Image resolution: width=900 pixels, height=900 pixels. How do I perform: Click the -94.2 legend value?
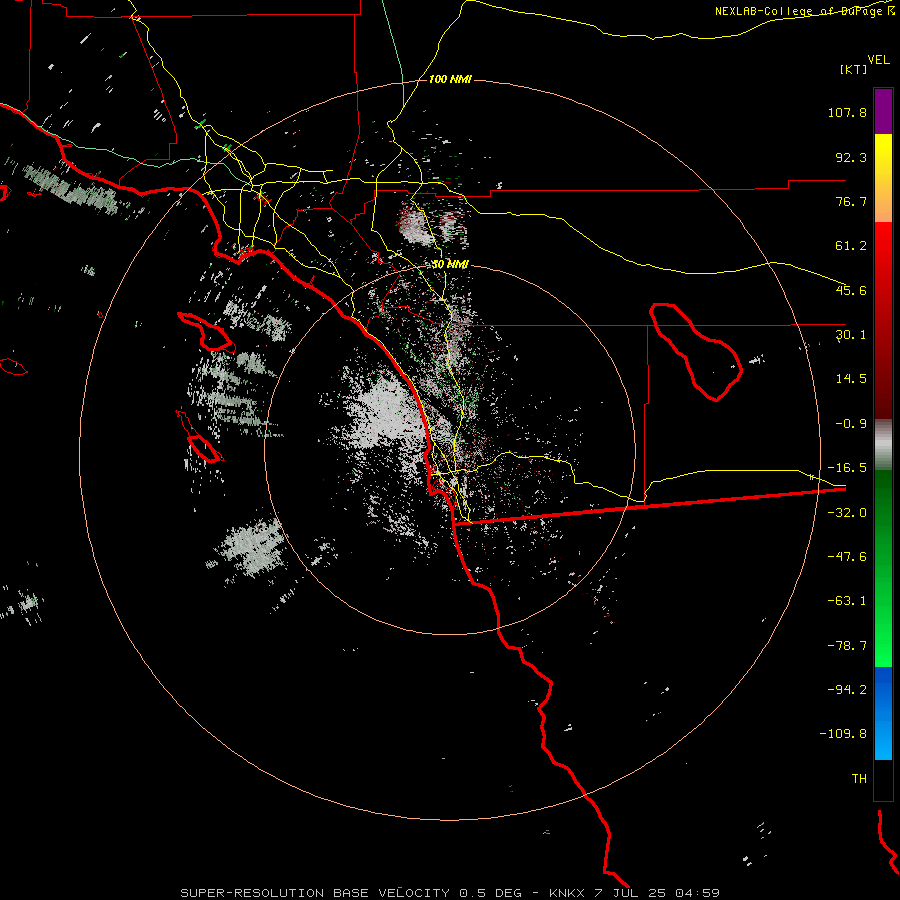coord(847,689)
